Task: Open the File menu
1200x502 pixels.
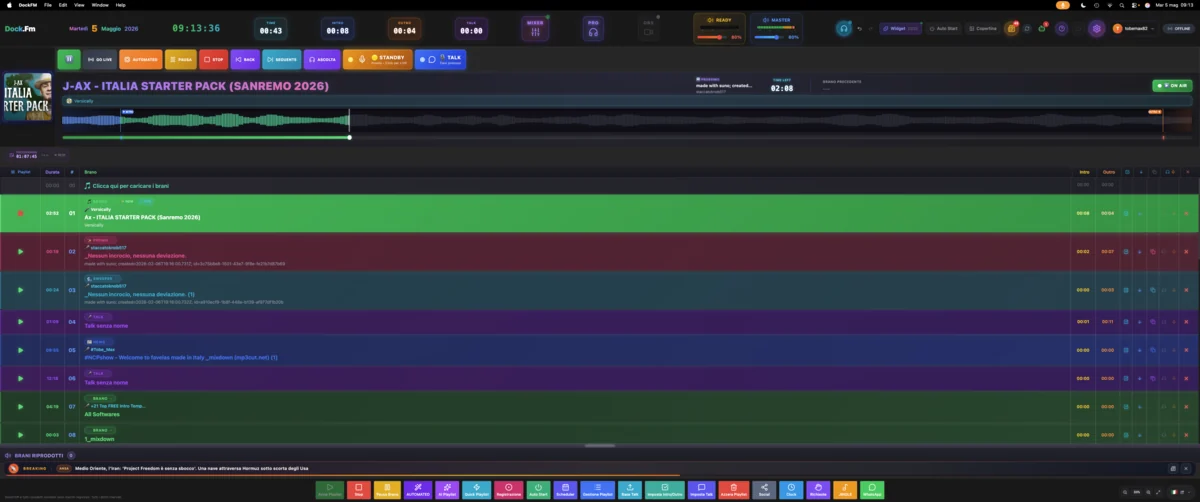Action: [x=48, y=4]
